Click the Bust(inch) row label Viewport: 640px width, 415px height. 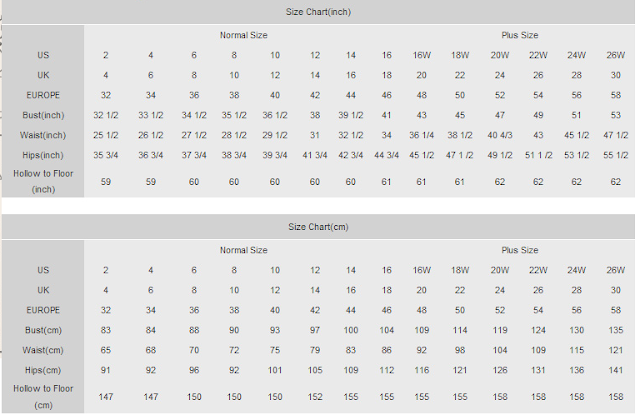pyautogui.click(x=43, y=115)
